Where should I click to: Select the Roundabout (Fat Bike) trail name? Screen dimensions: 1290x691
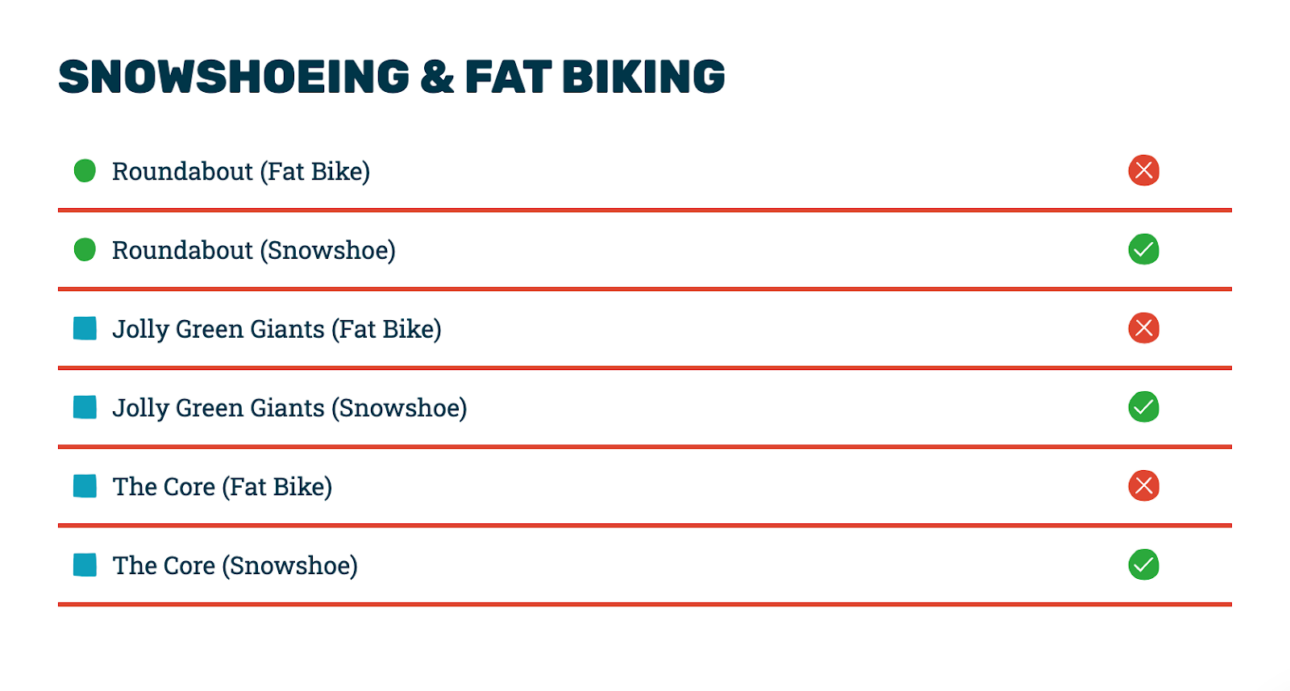(x=241, y=172)
